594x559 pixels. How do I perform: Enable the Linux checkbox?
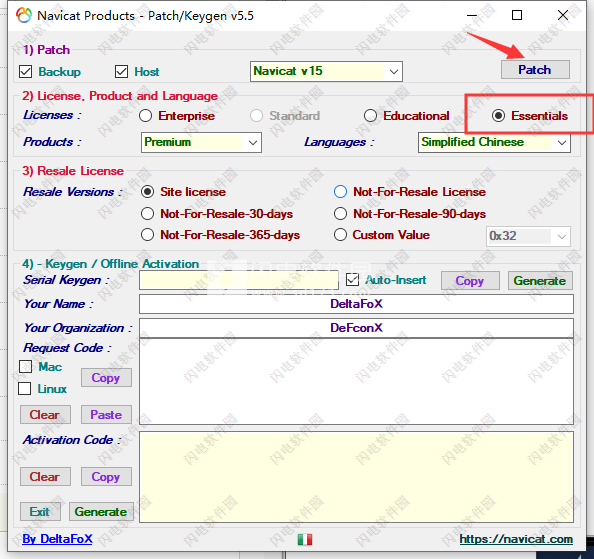click(x=25, y=388)
